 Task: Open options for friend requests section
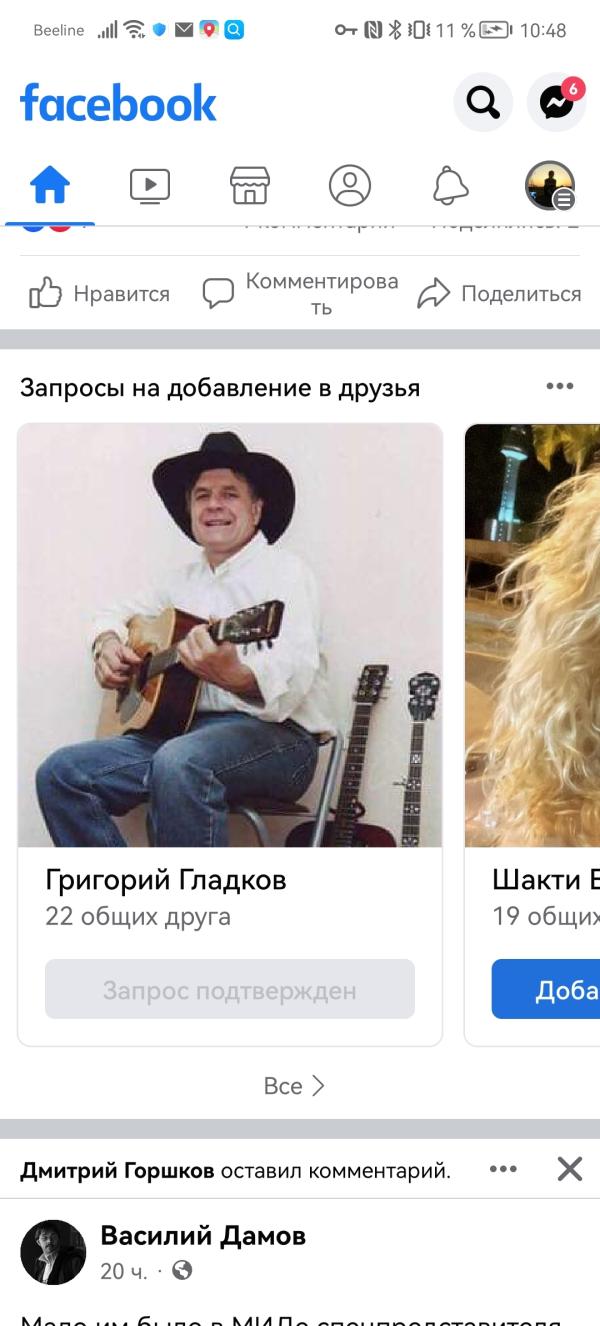(x=560, y=387)
